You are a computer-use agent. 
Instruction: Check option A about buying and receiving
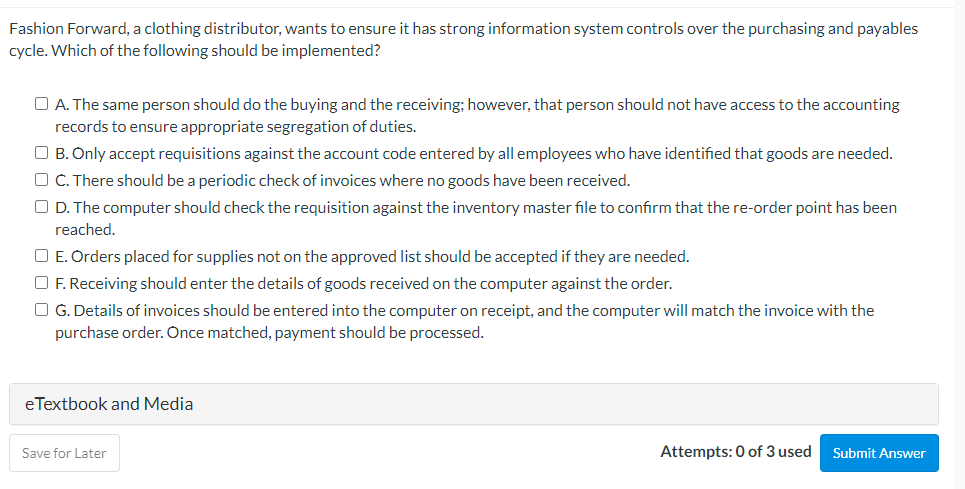[x=41, y=103]
